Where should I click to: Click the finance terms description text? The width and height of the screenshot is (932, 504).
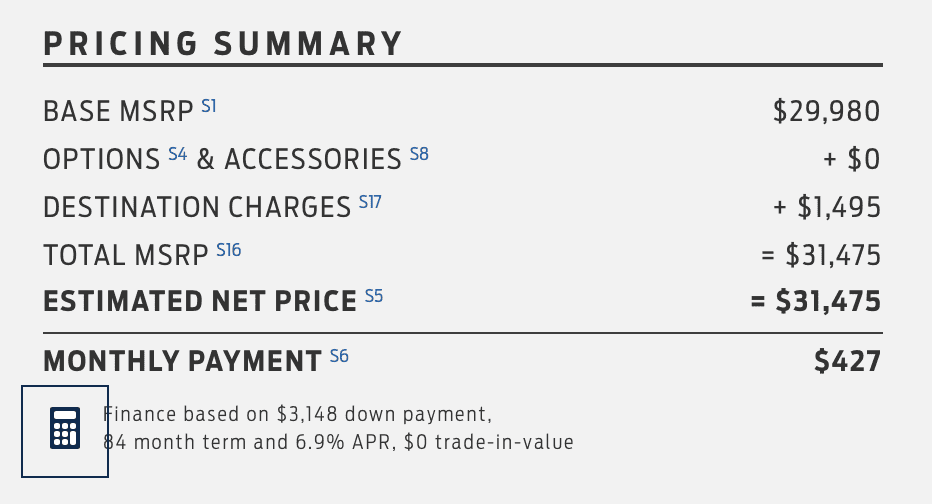pos(340,428)
